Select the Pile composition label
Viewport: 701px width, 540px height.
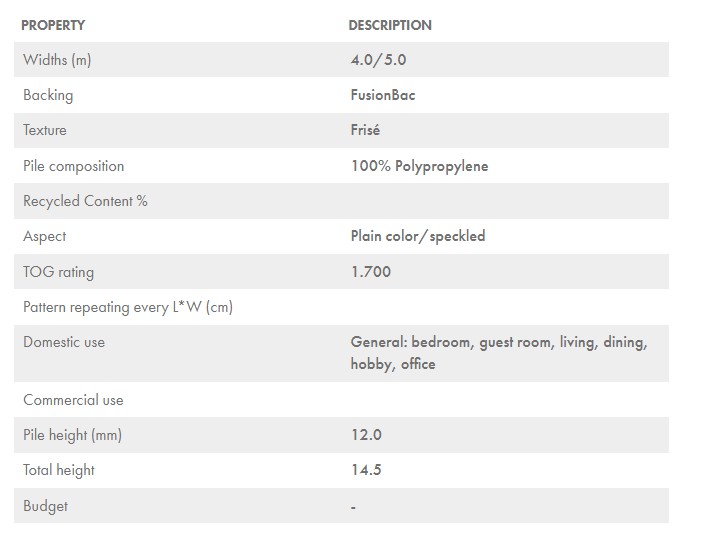click(73, 166)
